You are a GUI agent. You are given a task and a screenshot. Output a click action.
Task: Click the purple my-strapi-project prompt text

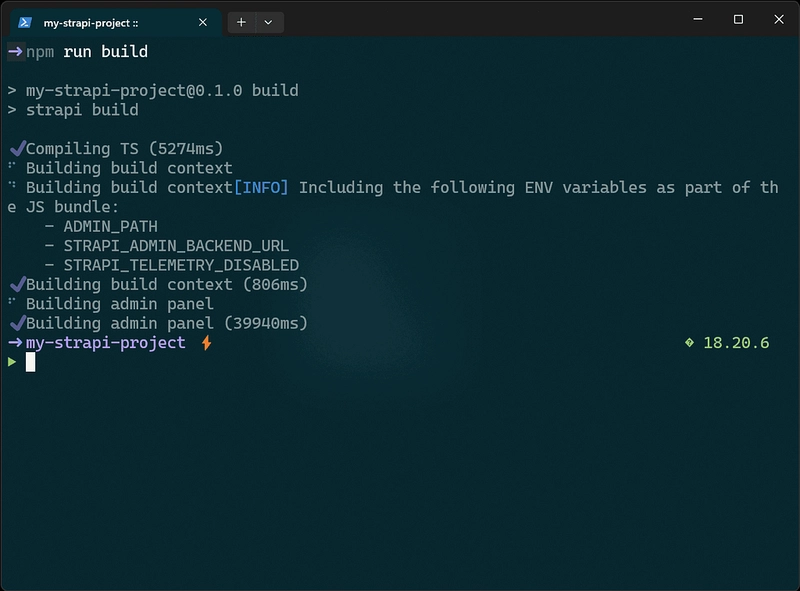point(106,342)
